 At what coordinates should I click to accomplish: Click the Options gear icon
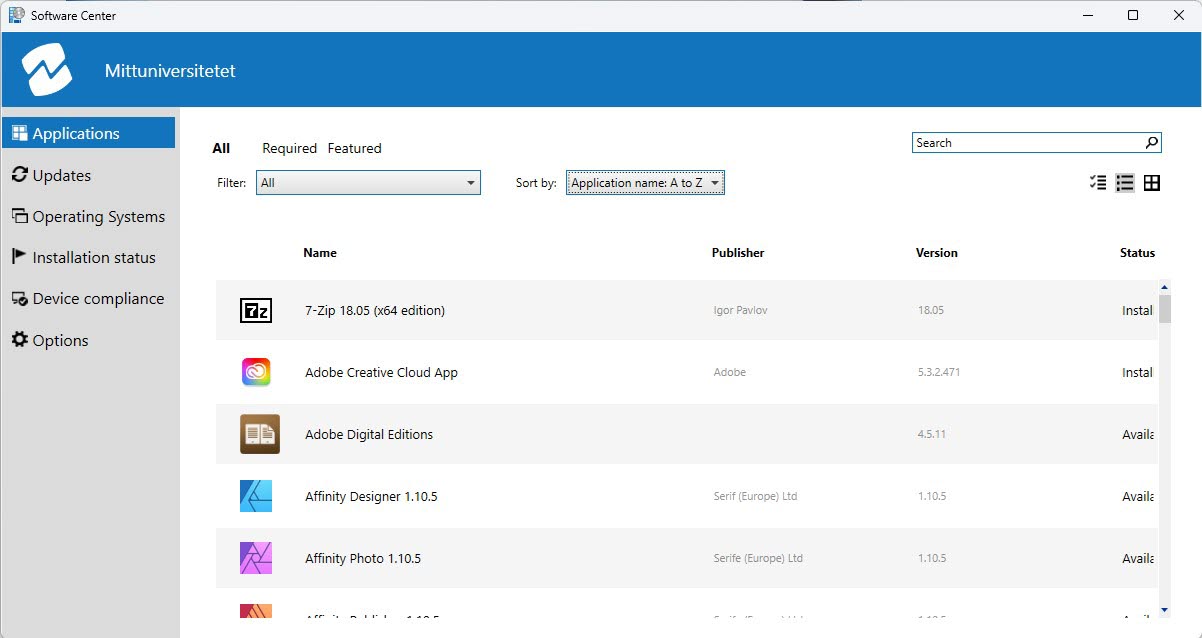[19, 340]
